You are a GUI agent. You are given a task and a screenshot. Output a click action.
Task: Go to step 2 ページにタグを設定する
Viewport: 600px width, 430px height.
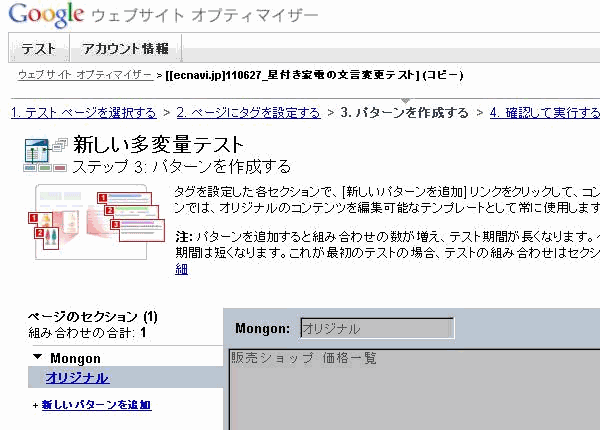tap(248, 113)
